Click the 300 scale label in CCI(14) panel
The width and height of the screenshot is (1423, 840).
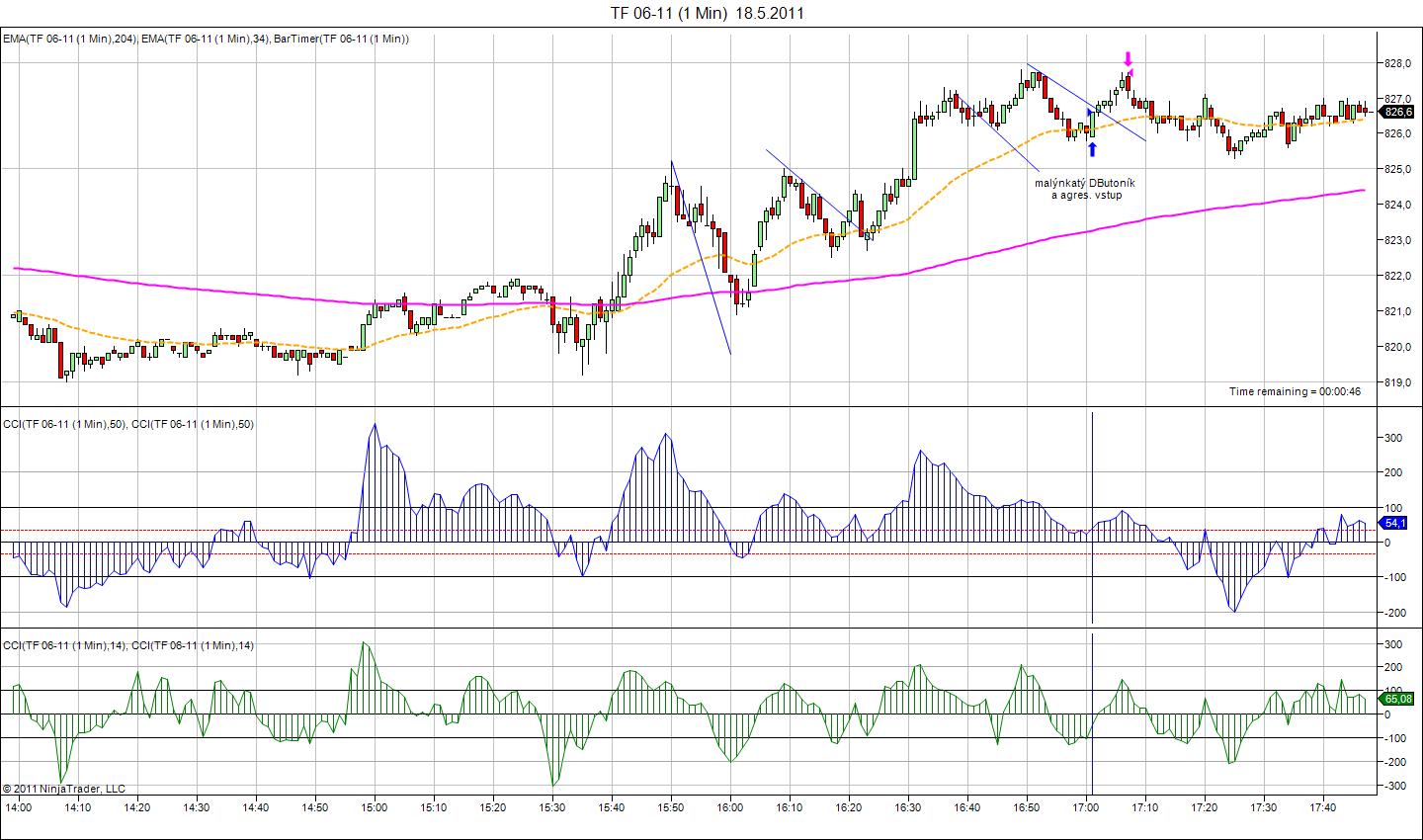click(1392, 644)
